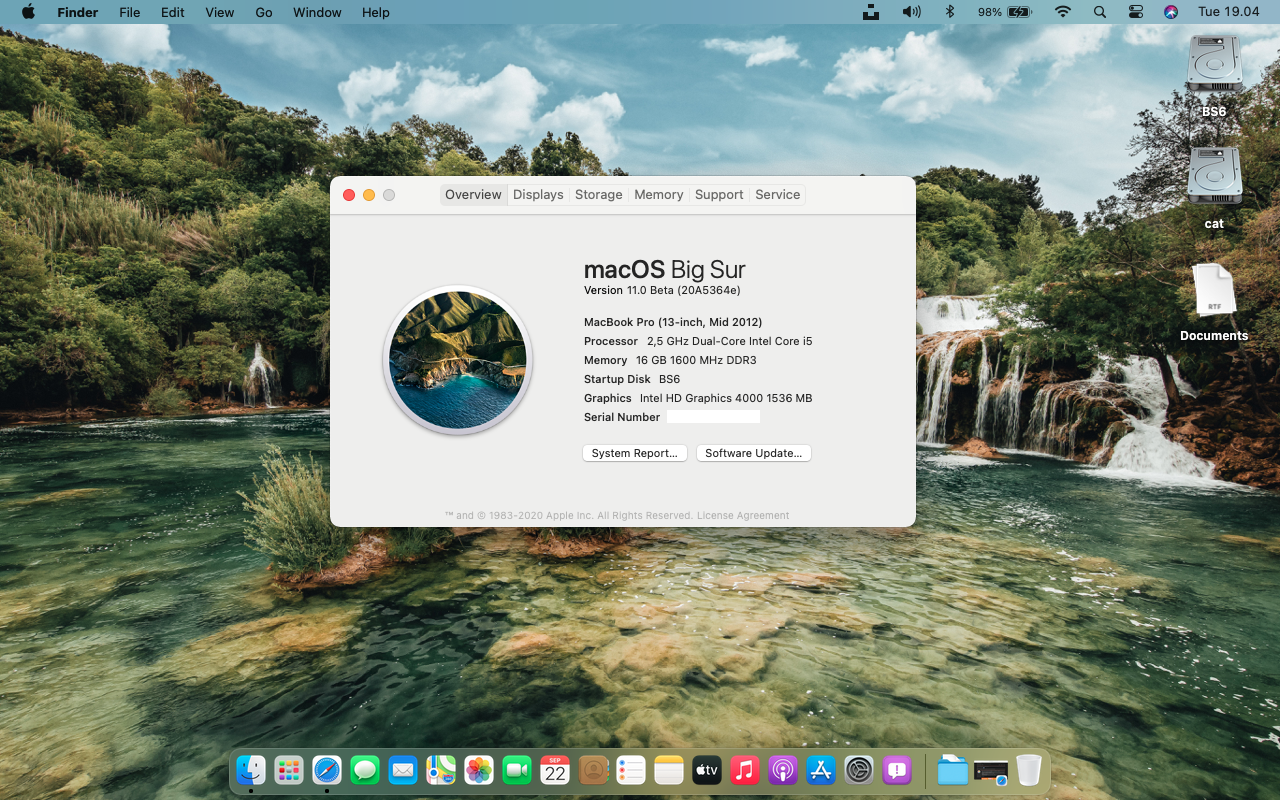
Task: Launch FaceTime from the Dock
Action: (x=517, y=770)
